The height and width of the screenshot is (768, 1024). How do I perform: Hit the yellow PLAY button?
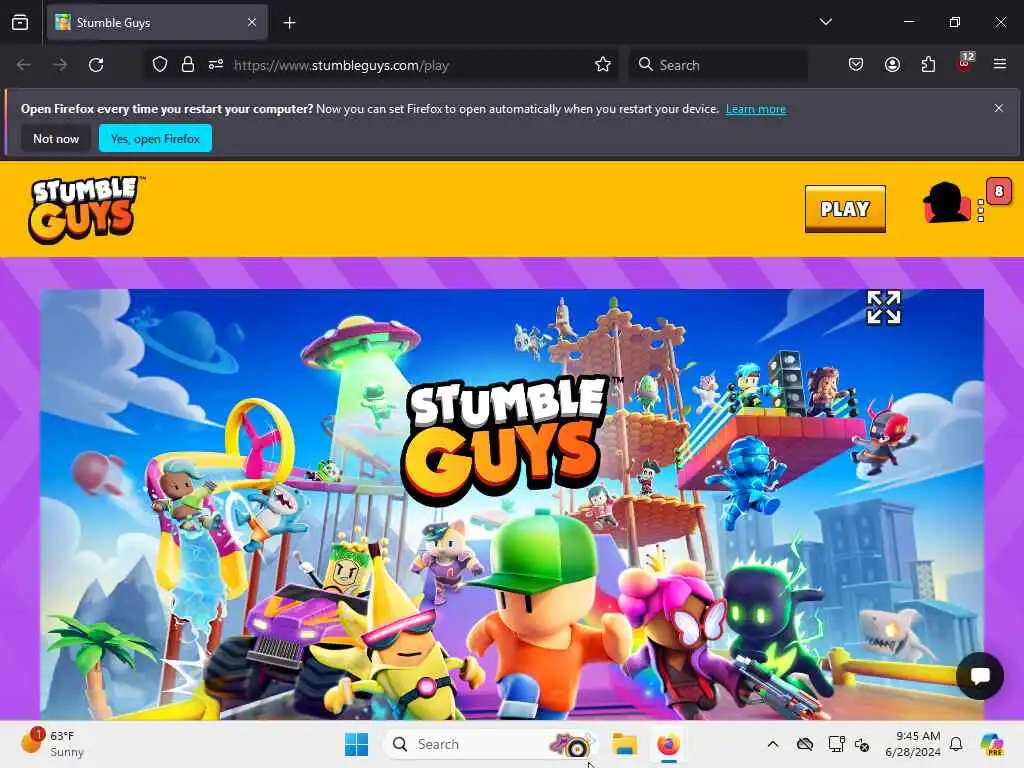[845, 209]
